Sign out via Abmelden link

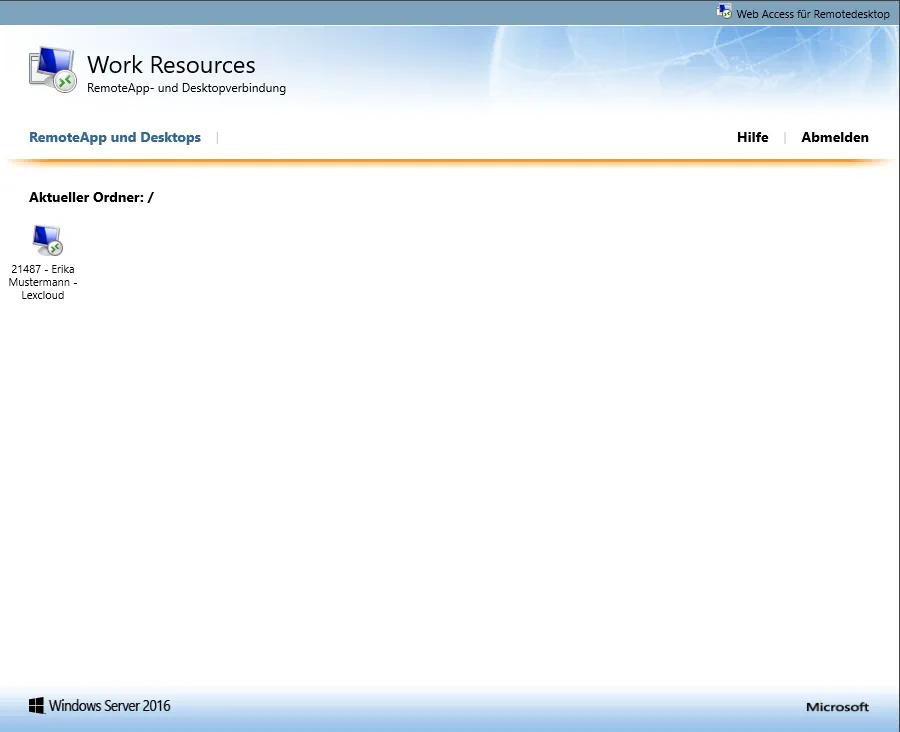pos(835,137)
